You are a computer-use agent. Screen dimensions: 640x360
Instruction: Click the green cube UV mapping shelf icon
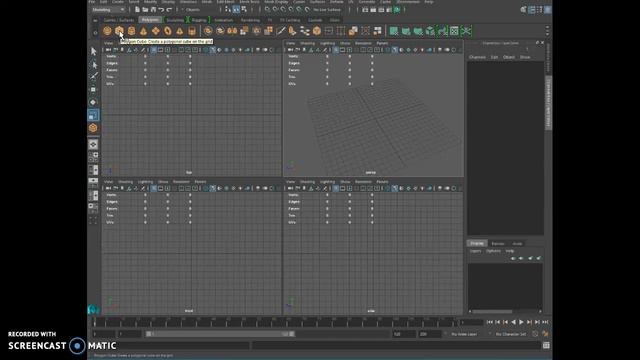pyautogui.click(x=430, y=31)
